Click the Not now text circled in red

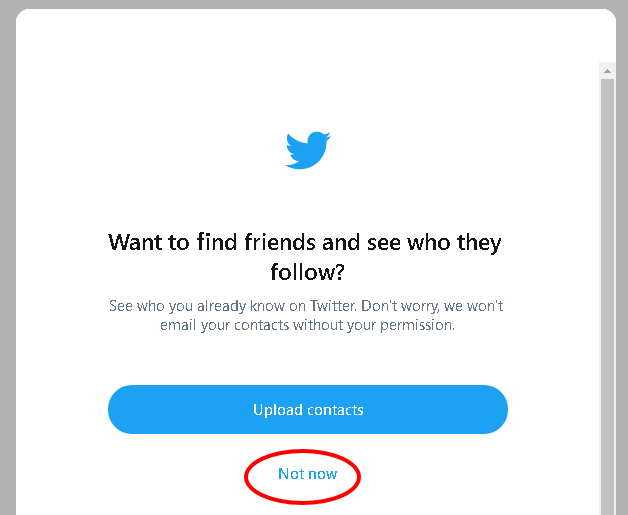pos(308,474)
